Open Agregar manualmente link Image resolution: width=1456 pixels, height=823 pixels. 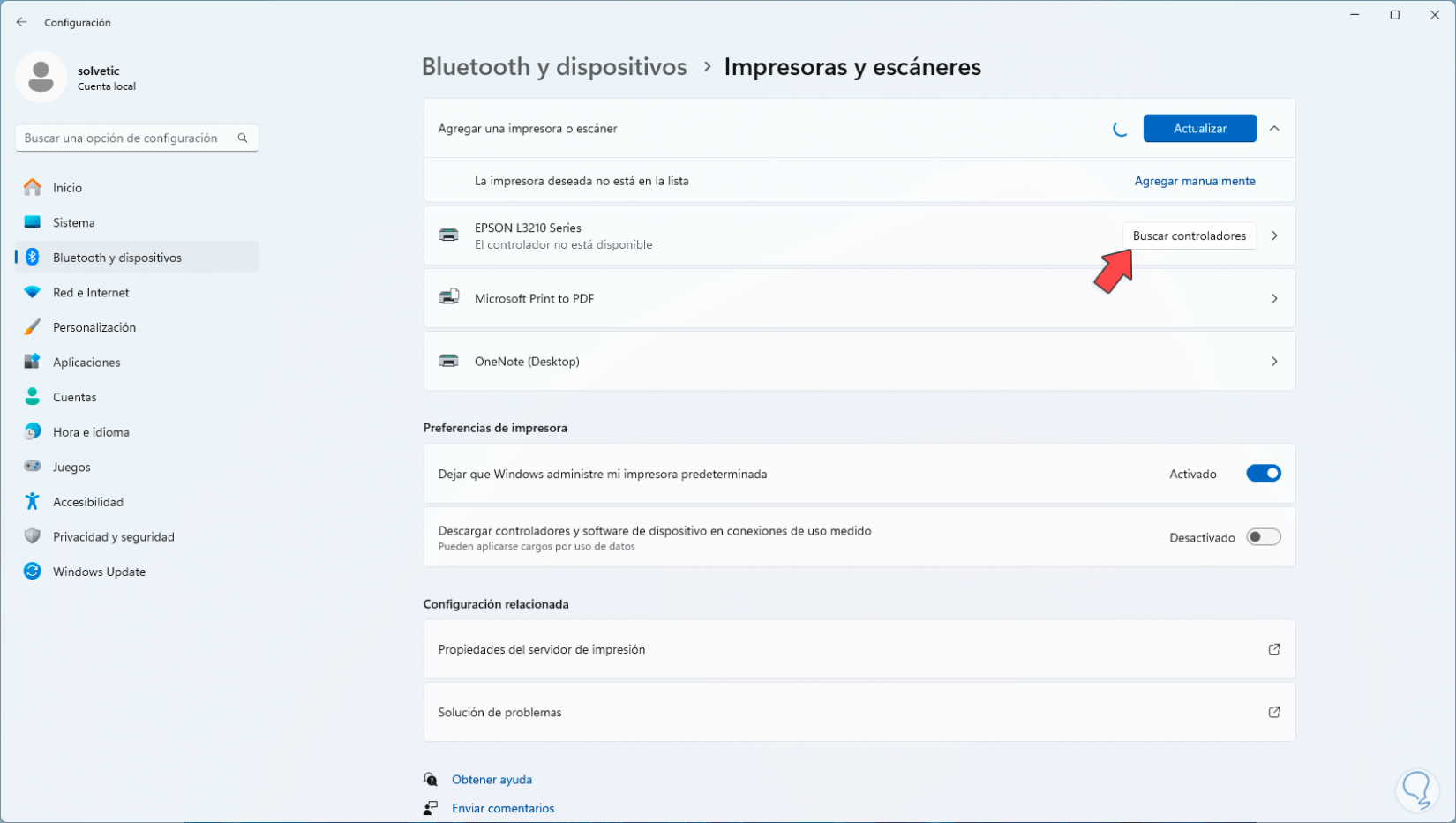[1195, 180]
